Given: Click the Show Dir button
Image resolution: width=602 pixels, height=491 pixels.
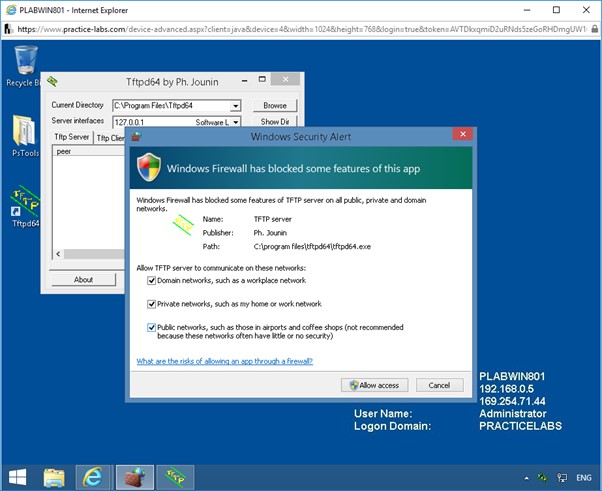Looking at the screenshot, I should (275, 122).
